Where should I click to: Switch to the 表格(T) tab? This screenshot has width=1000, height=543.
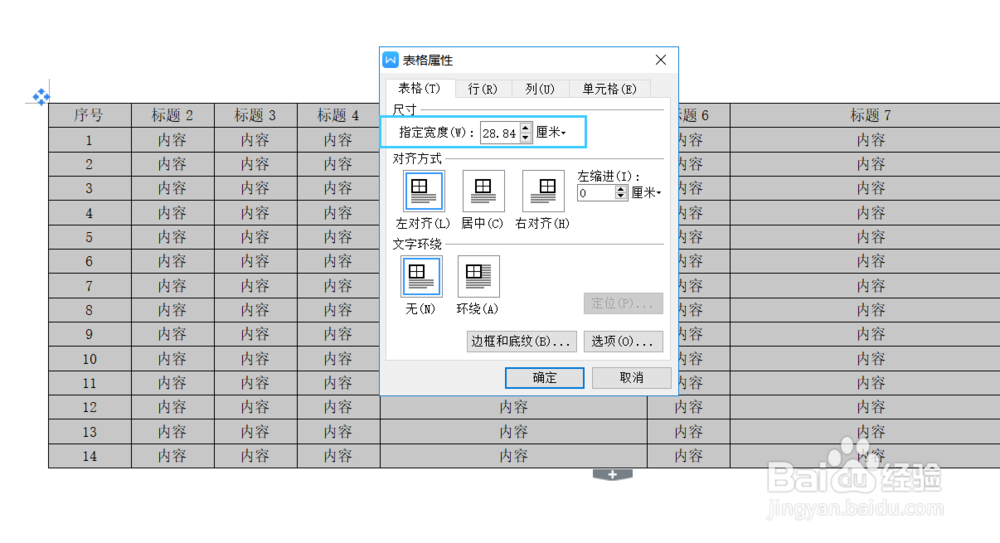tap(419, 89)
